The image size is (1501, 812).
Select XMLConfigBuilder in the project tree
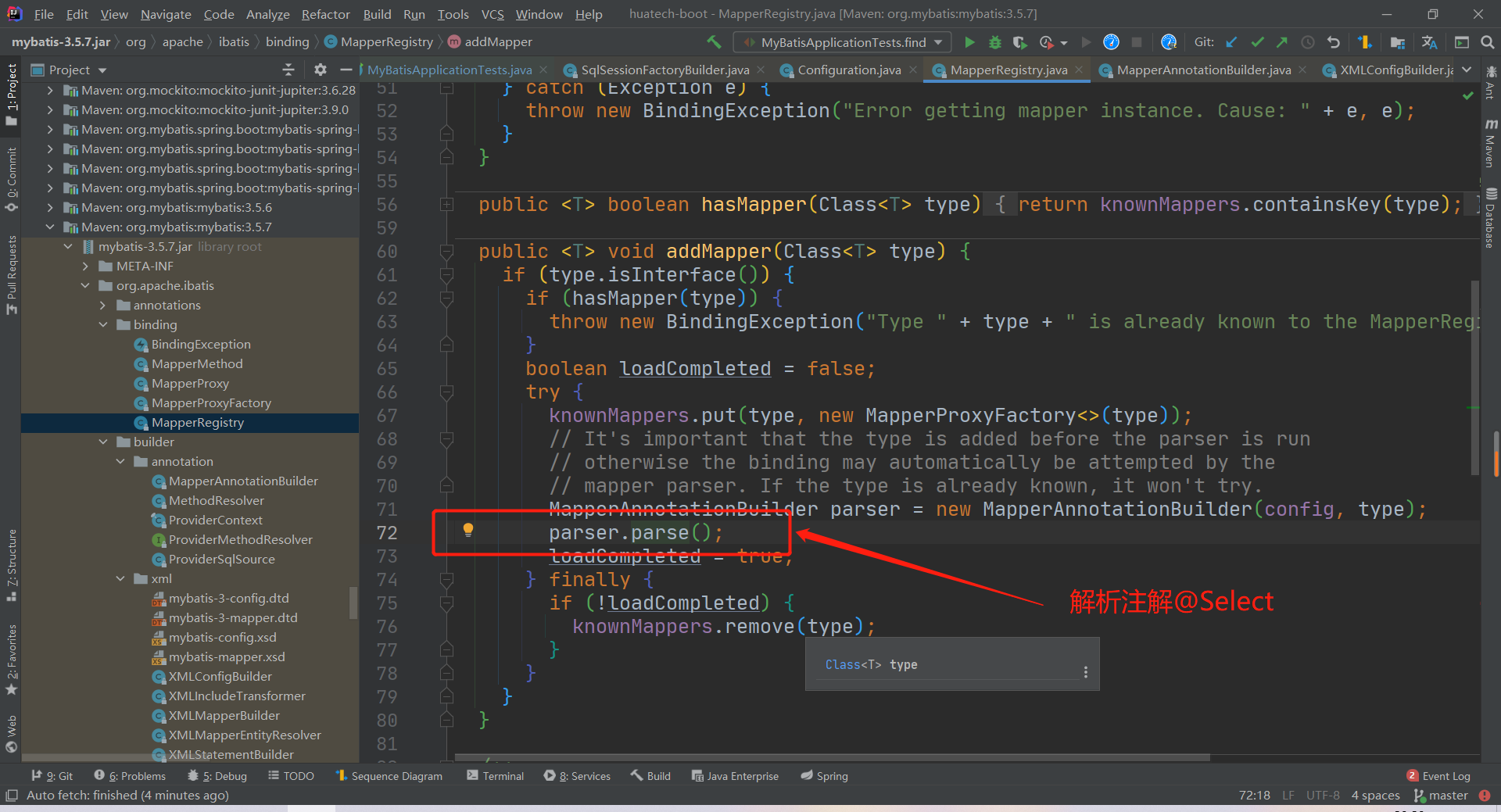pos(220,677)
